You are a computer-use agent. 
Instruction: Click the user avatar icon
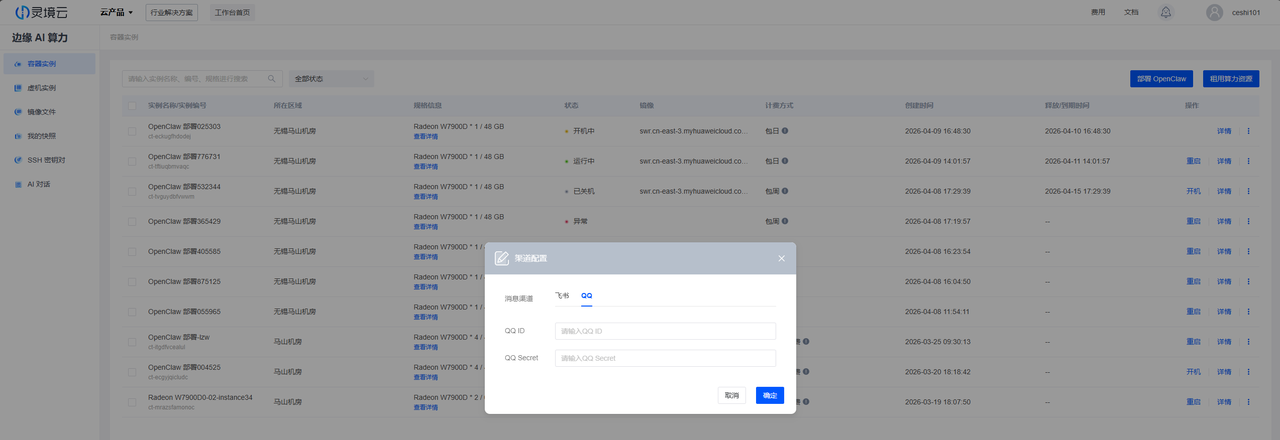coord(1215,12)
